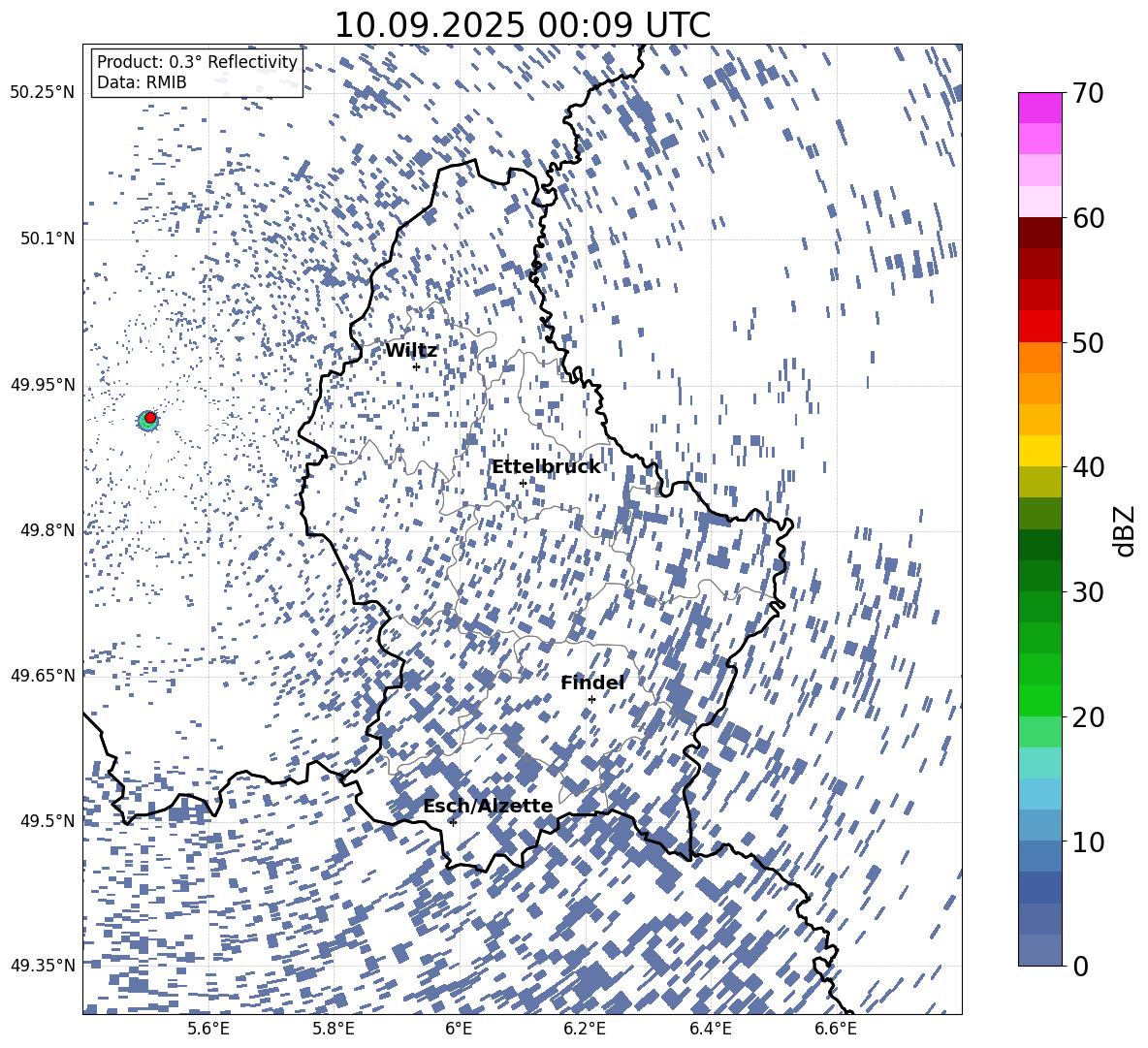Select the Esch/Alzette city label

(x=488, y=807)
